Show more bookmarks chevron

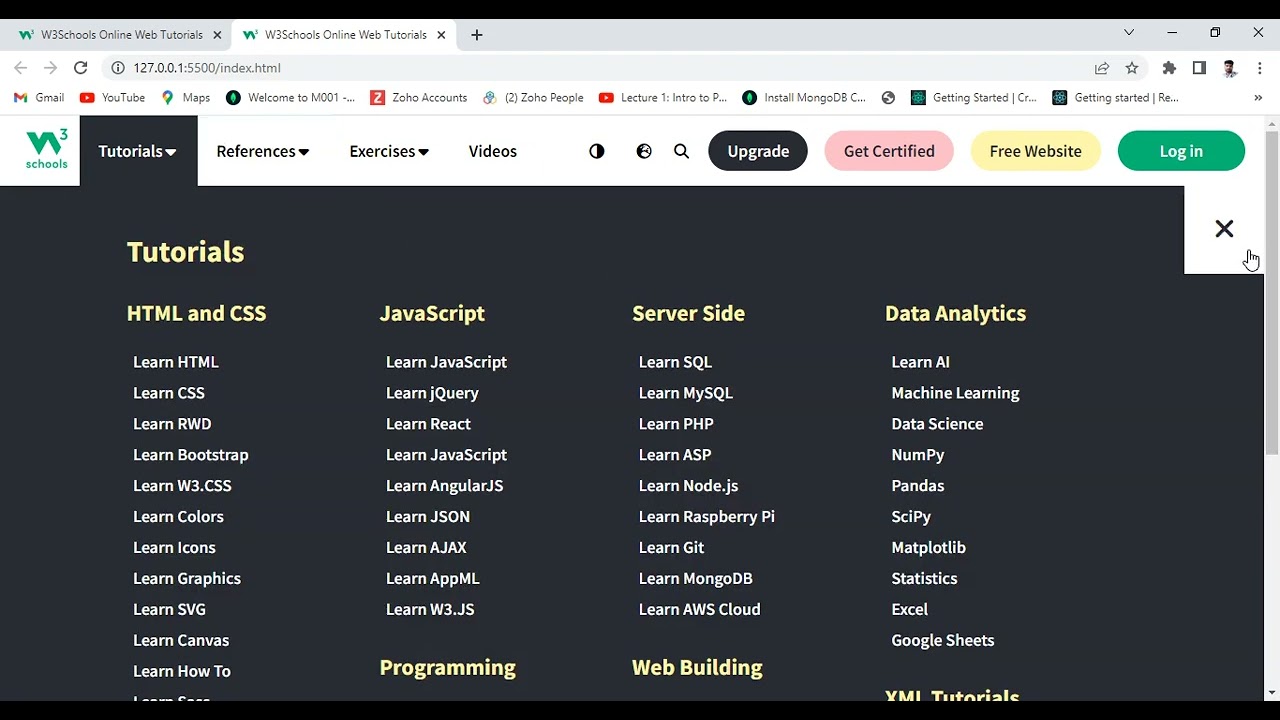coord(1258,98)
